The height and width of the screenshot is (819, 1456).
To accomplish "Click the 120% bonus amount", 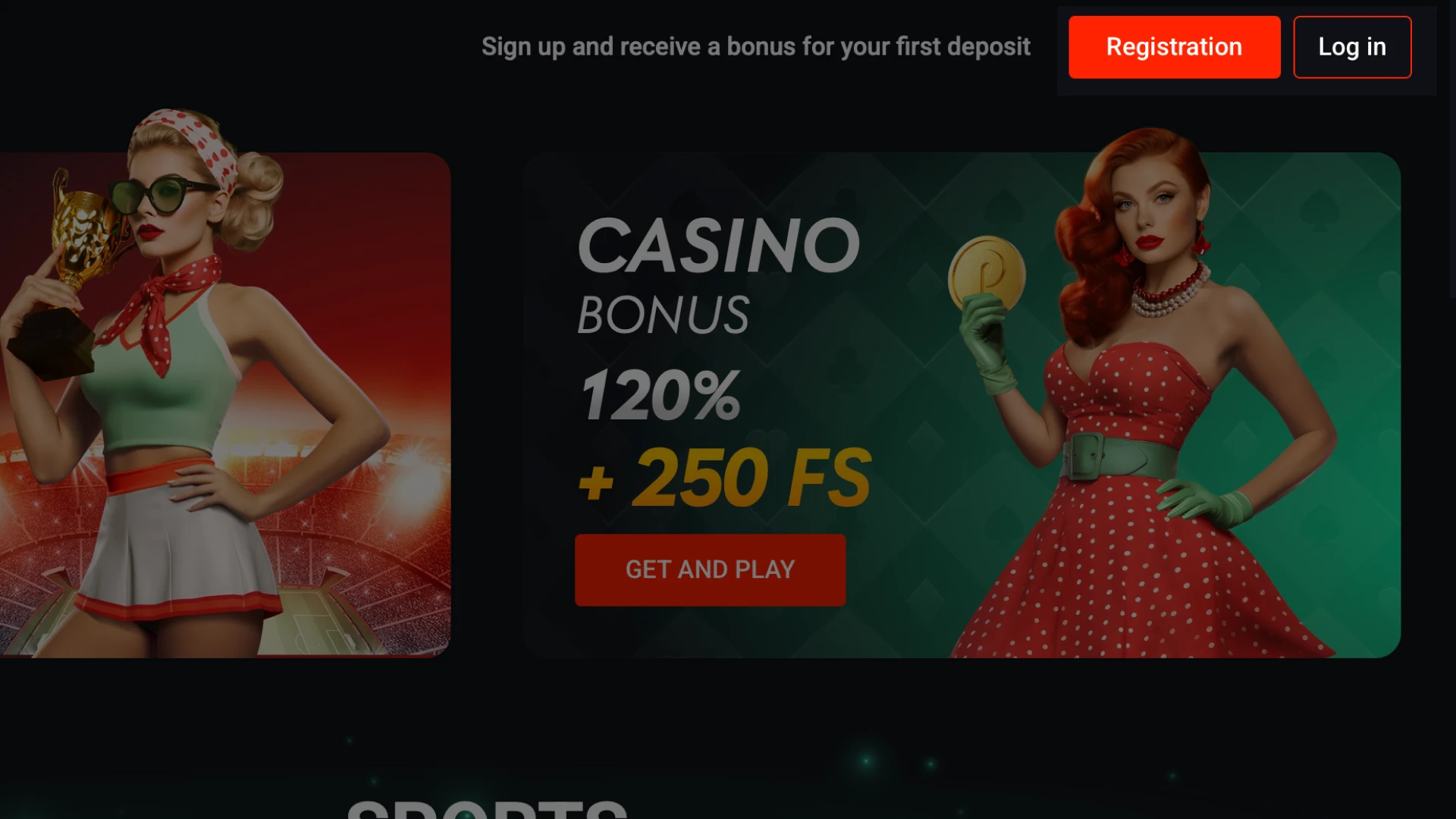I will tap(660, 395).
